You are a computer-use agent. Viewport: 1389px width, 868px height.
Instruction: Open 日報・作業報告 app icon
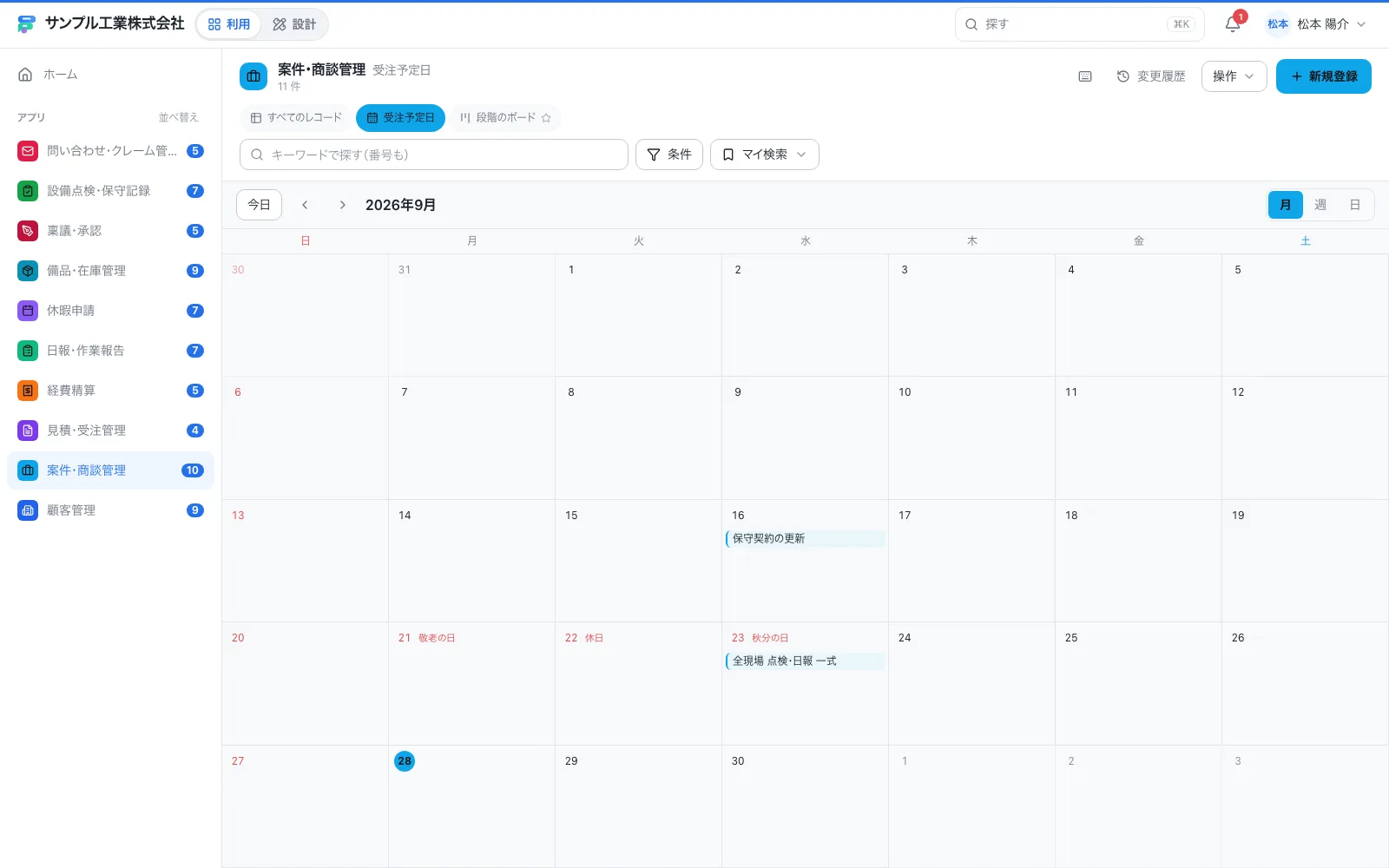pos(28,351)
